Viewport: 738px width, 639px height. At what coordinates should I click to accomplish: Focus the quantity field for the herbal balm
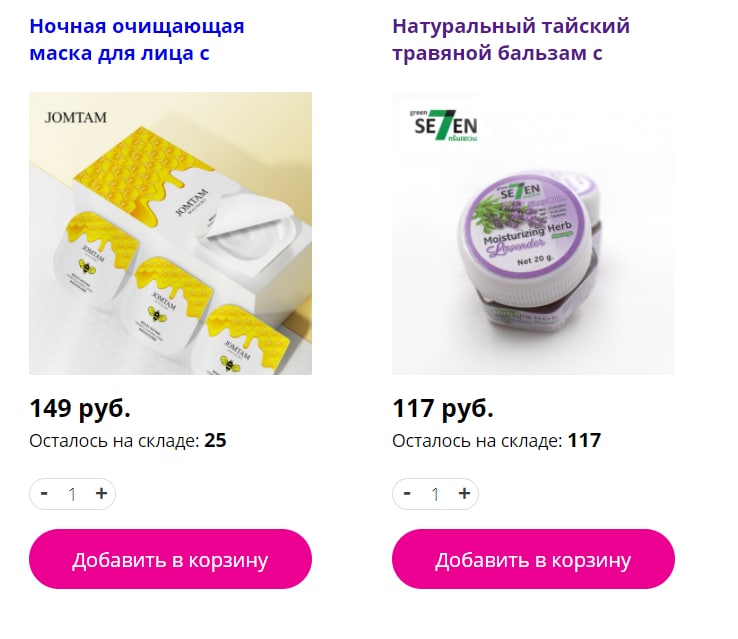pyautogui.click(x=435, y=494)
